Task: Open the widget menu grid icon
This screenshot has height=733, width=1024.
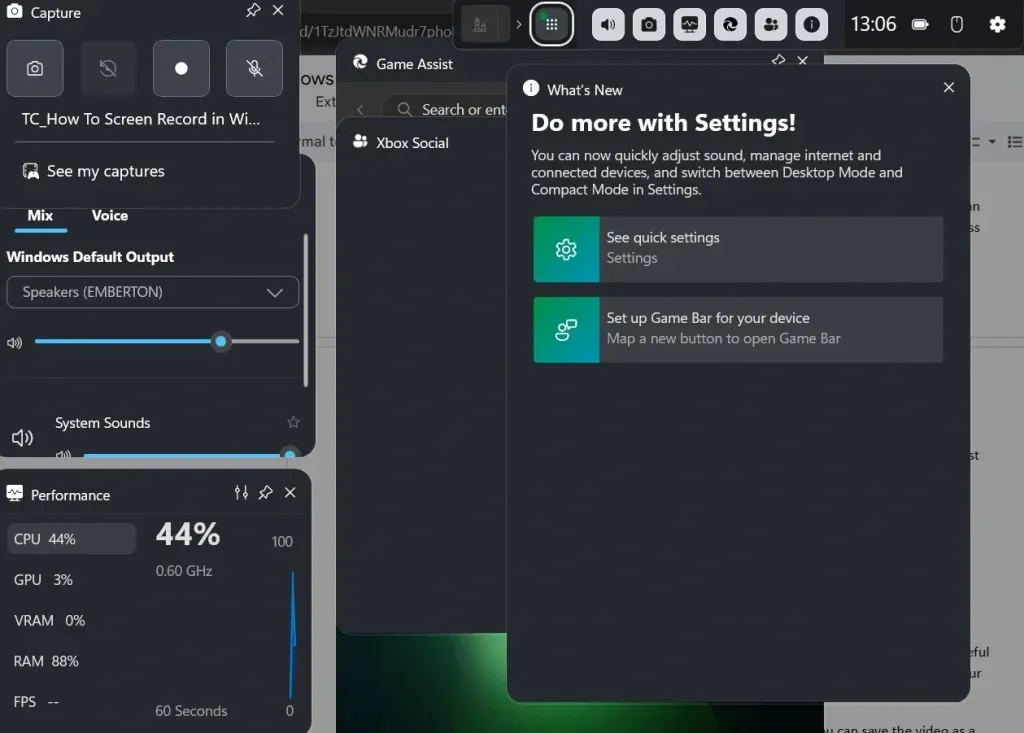Action: [551, 24]
